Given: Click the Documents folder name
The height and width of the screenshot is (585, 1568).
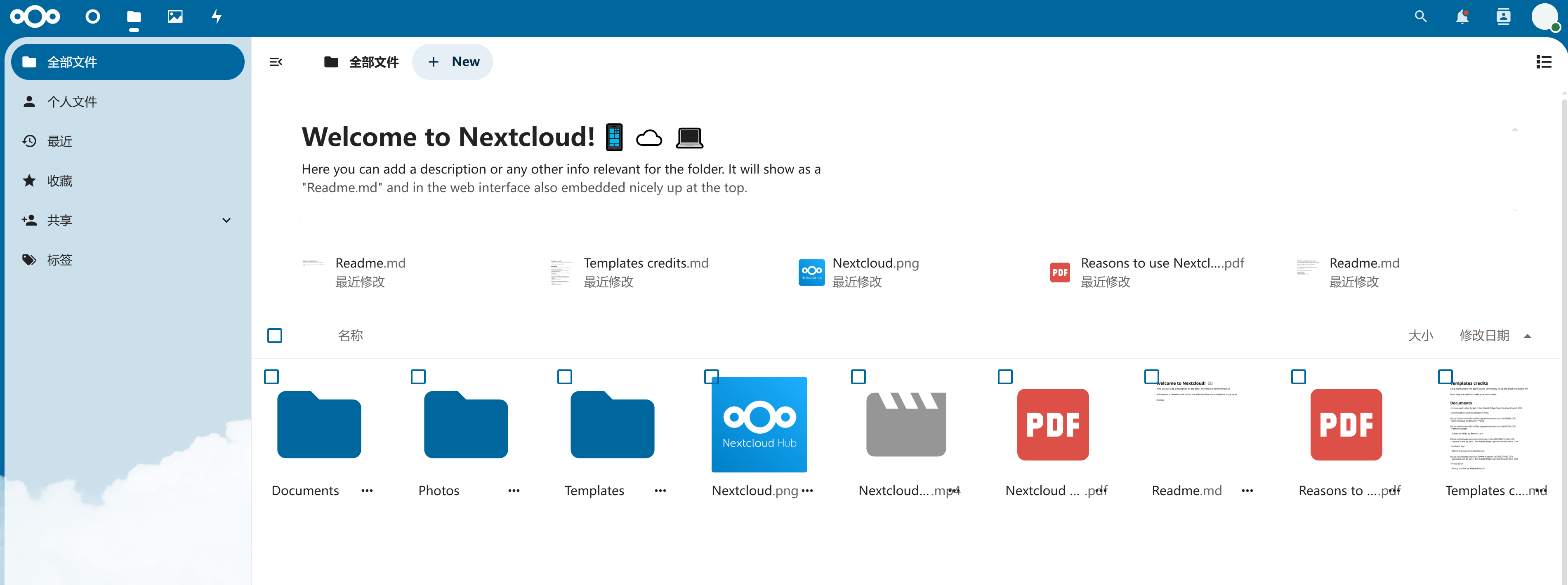Looking at the screenshot, I should 305,491.
